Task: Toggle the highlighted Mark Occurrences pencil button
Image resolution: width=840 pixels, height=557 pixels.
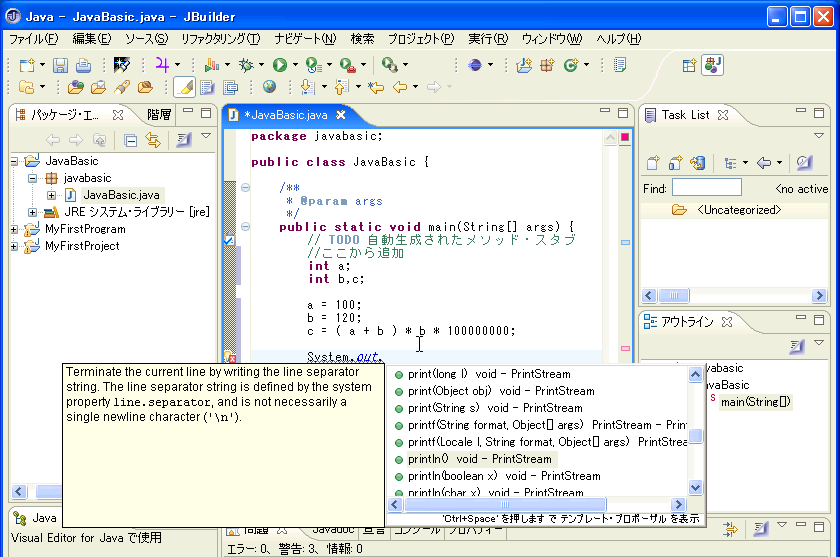Action: (183, 87)
